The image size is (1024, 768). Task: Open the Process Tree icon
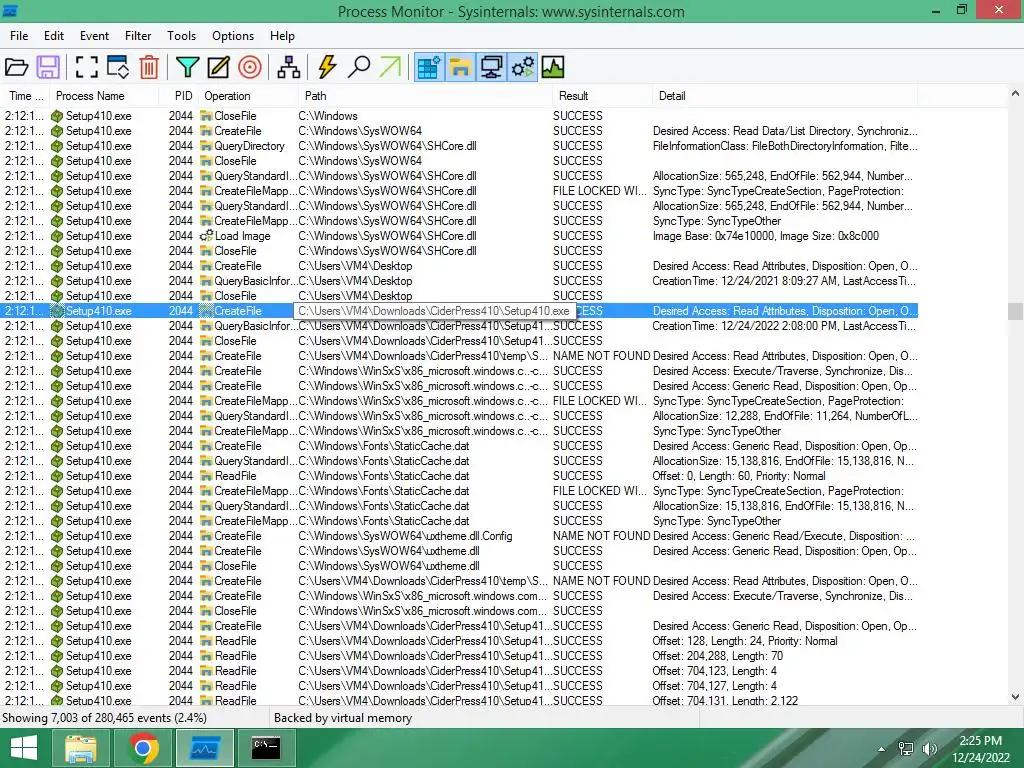[289, 67]
